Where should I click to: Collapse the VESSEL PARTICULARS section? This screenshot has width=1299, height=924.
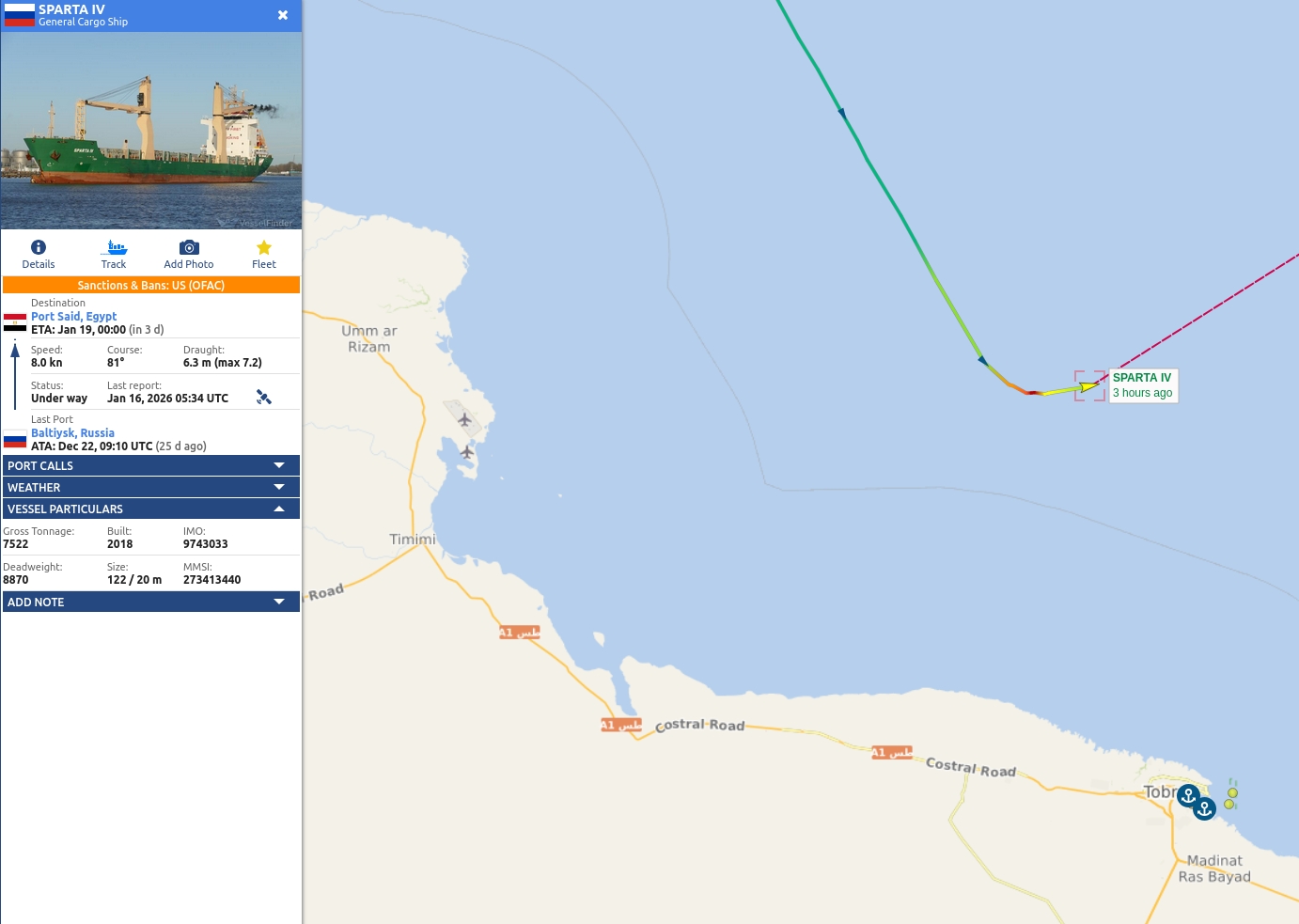(x=151, y=509)
